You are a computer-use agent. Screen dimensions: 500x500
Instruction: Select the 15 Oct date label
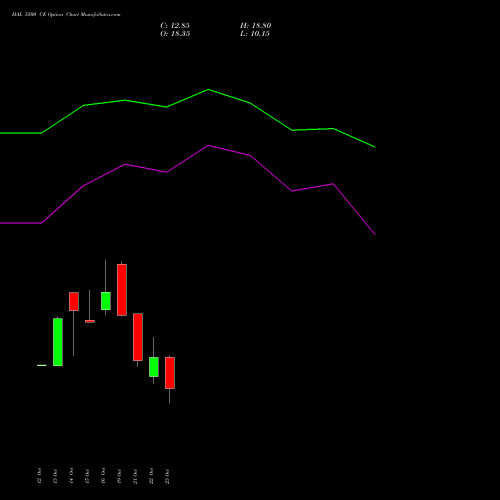click(x=87, y=476)
